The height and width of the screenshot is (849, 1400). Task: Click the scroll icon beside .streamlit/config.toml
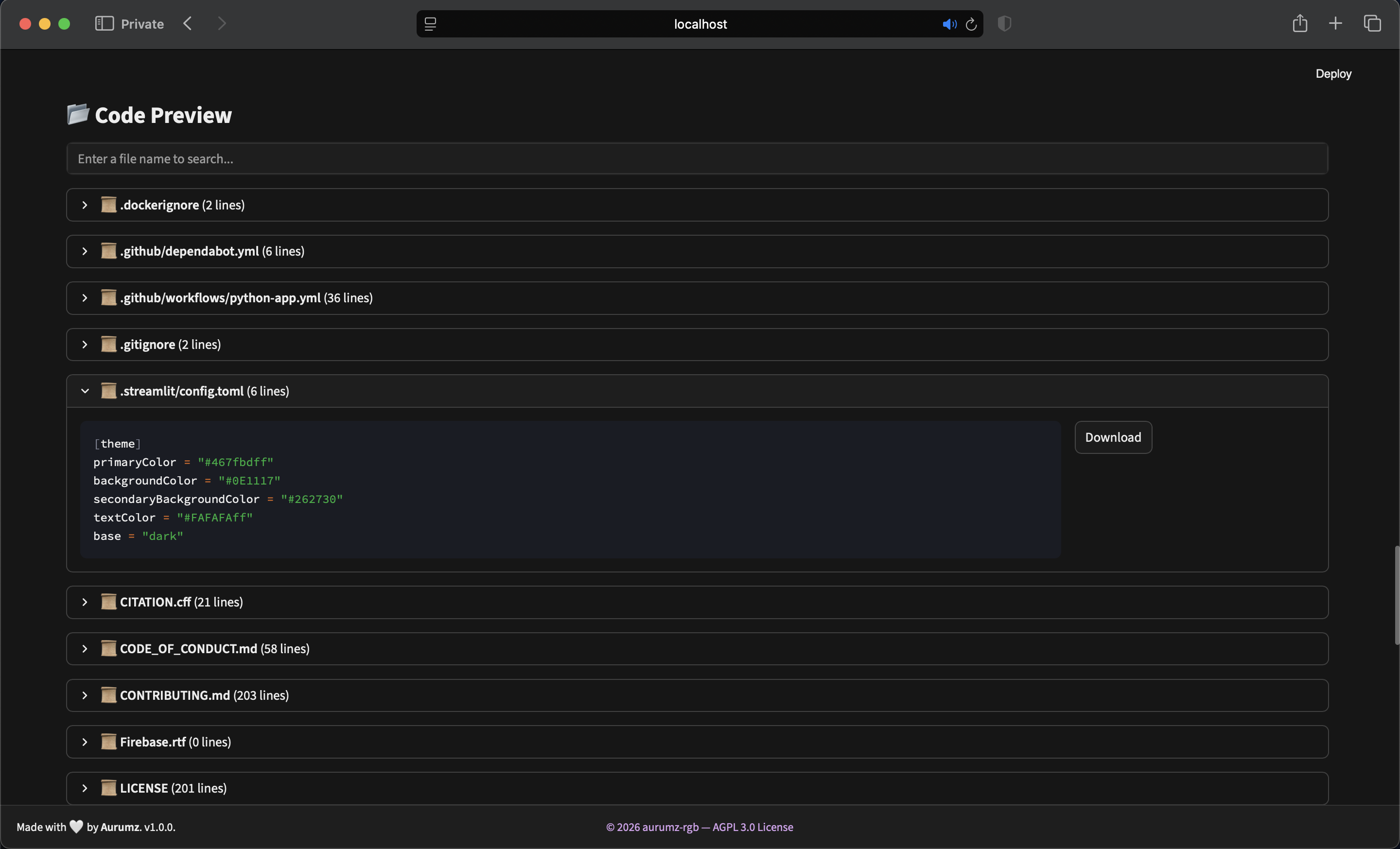click(108, 391)
